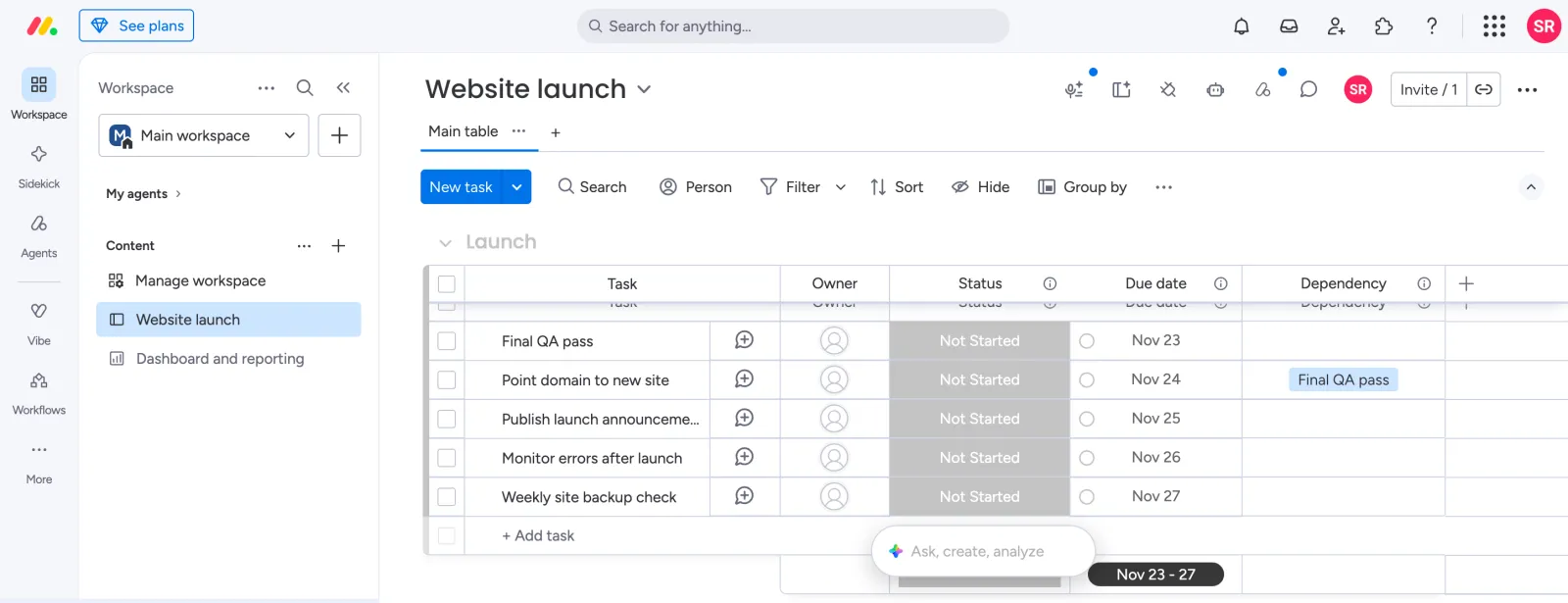
Task: Open the board Sidekick AI icon
Action: click(1074, 89)
